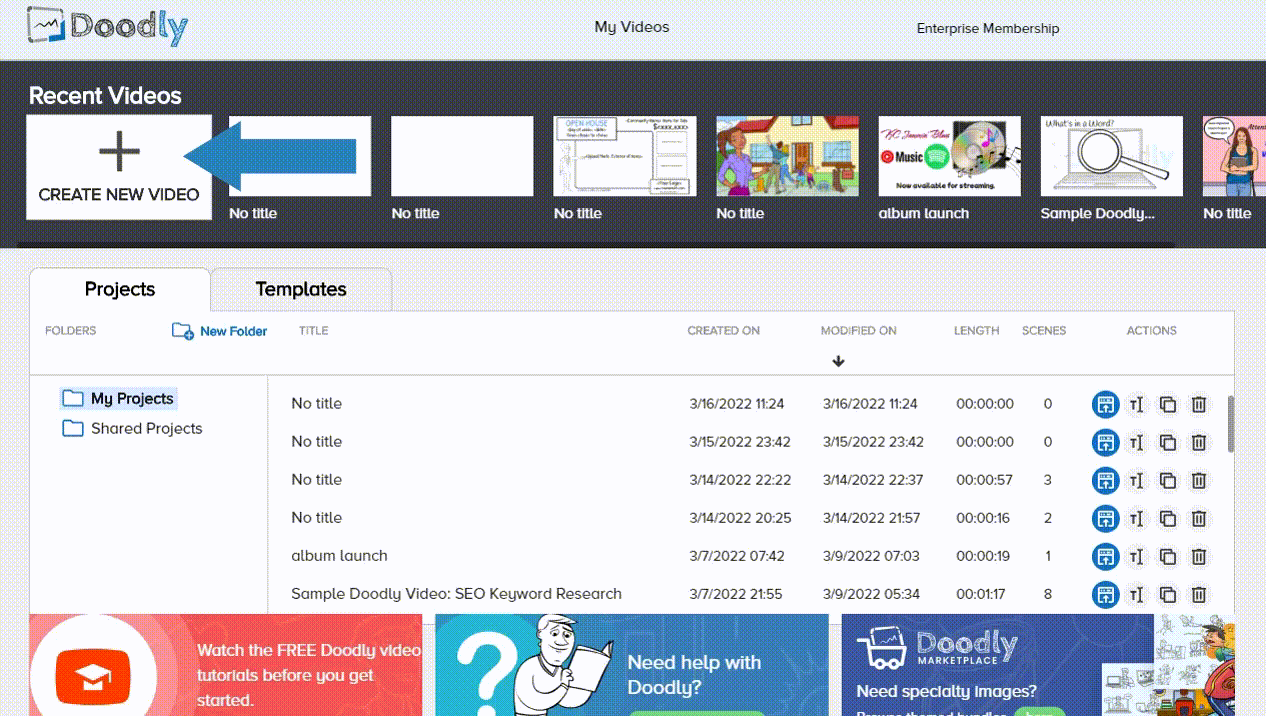Open the project created 3/15/2022 23:42 via its blue icon

pos(1105,443)
